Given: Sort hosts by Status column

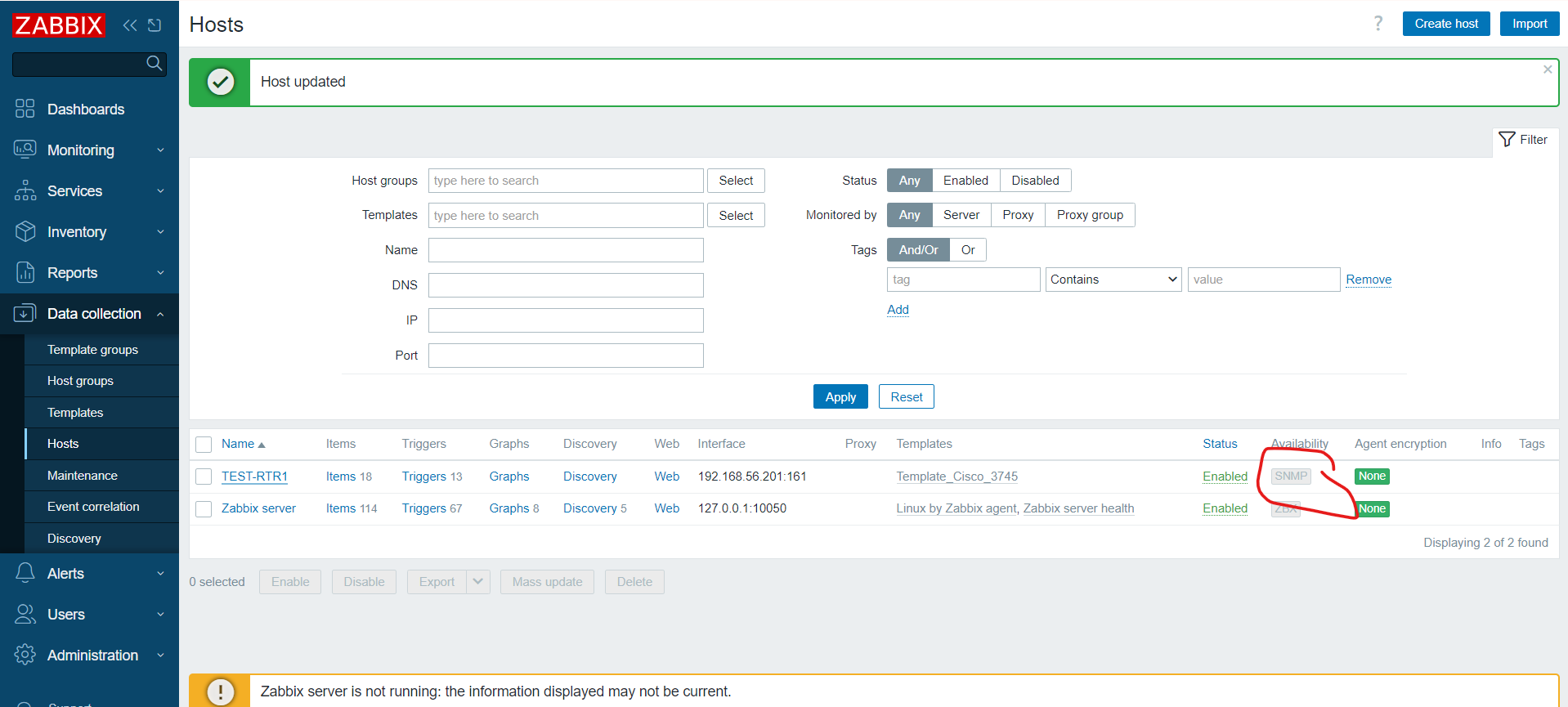Looking at the screenshot, I should click(x=1220, y=444).
